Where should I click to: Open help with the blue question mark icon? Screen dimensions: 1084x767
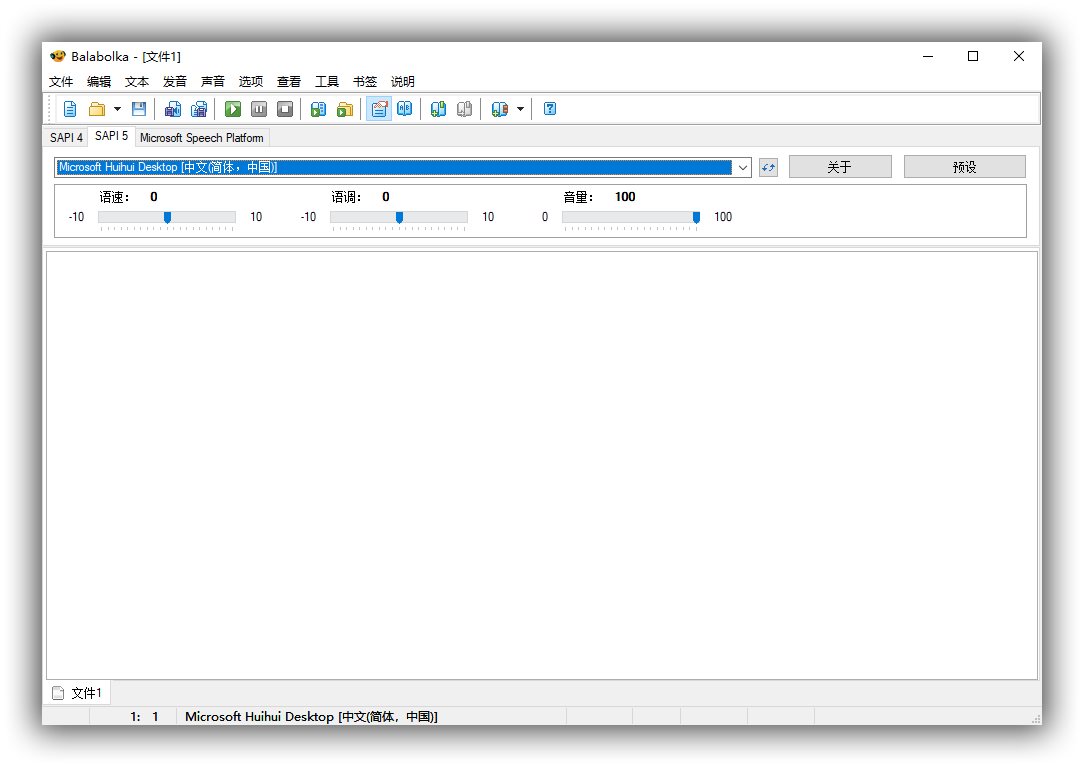point(550,109)
